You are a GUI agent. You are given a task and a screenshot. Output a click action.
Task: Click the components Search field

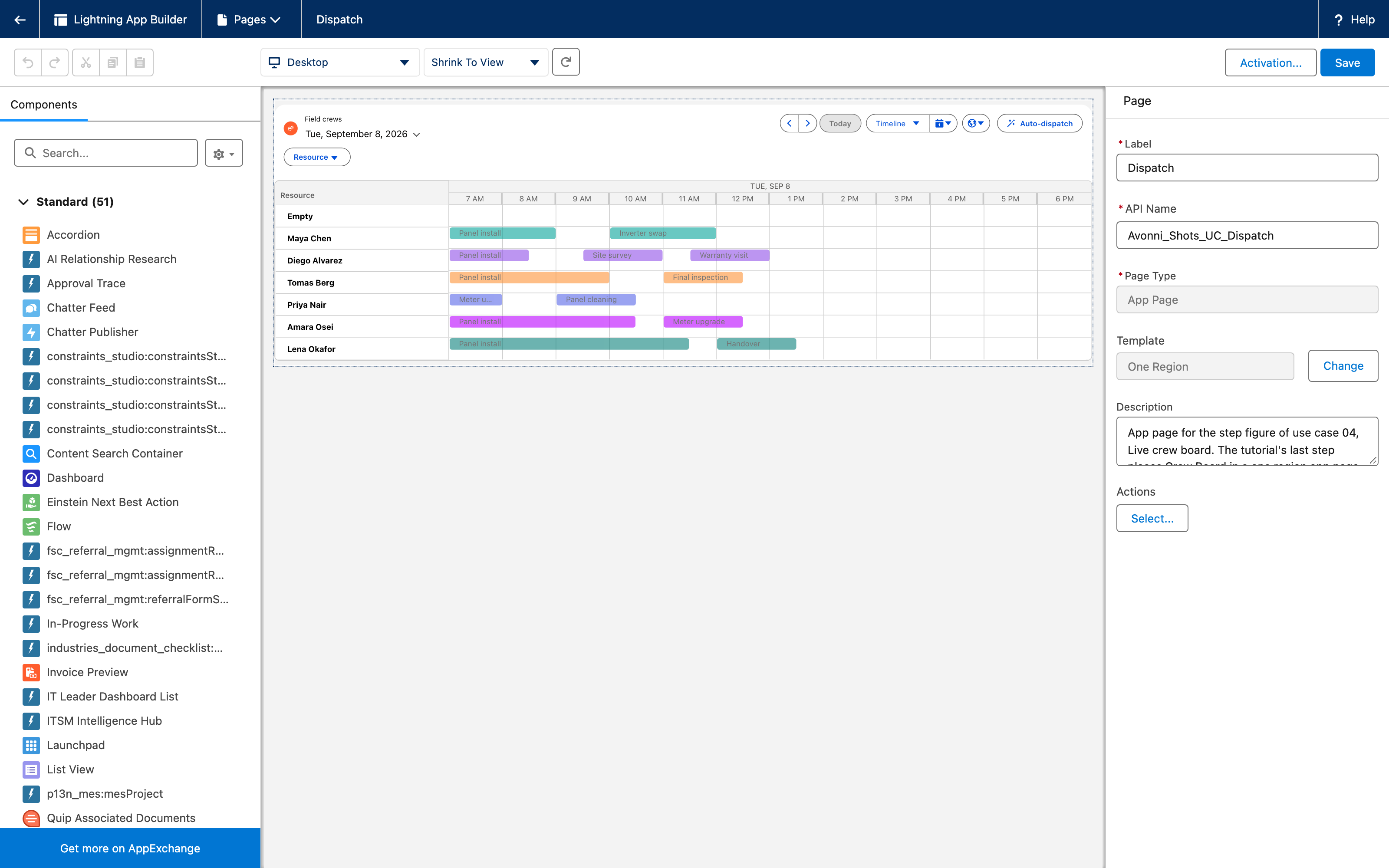[x=105, y=153]
